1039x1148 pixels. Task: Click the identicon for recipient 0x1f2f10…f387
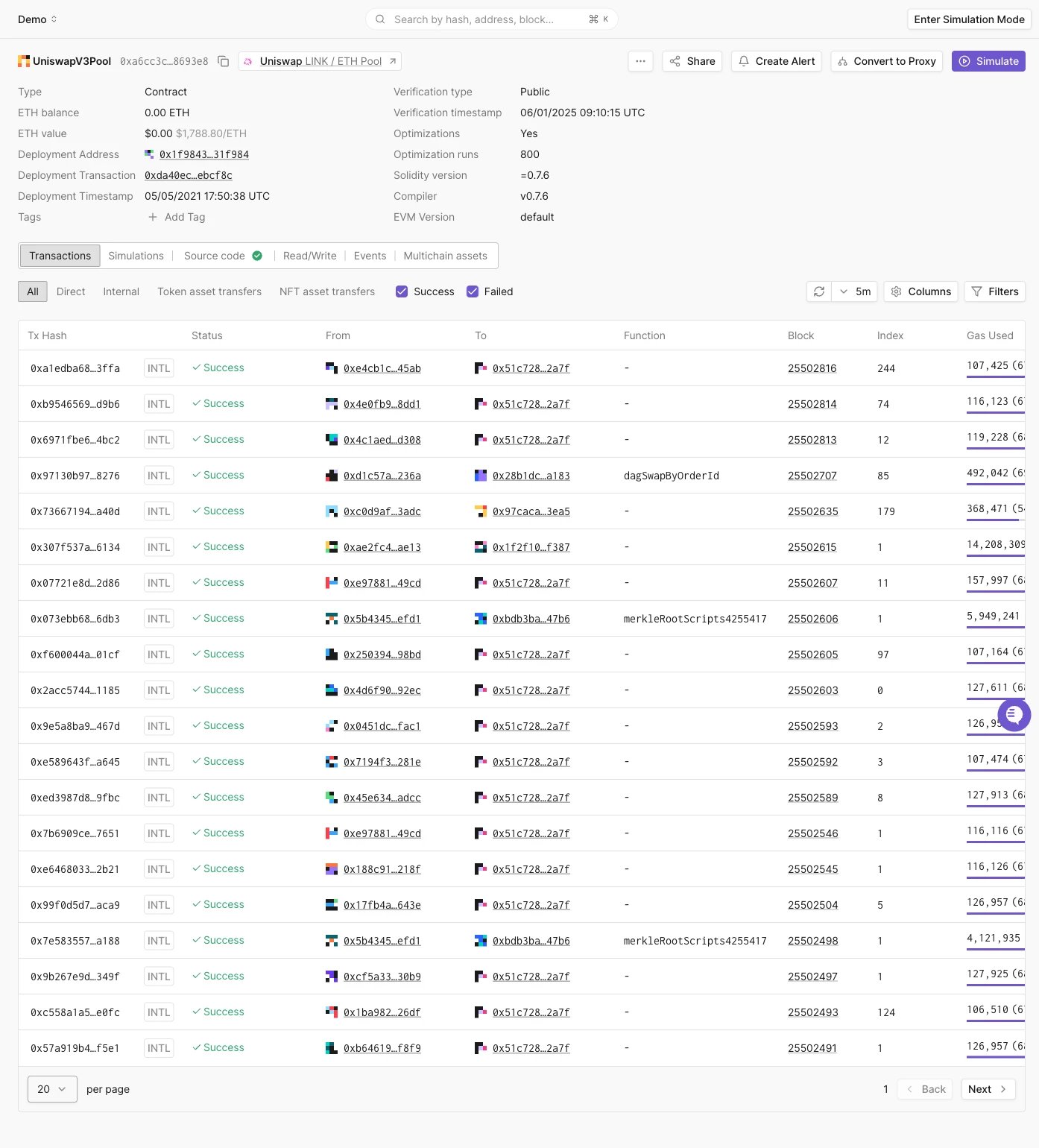click(481, 546)
